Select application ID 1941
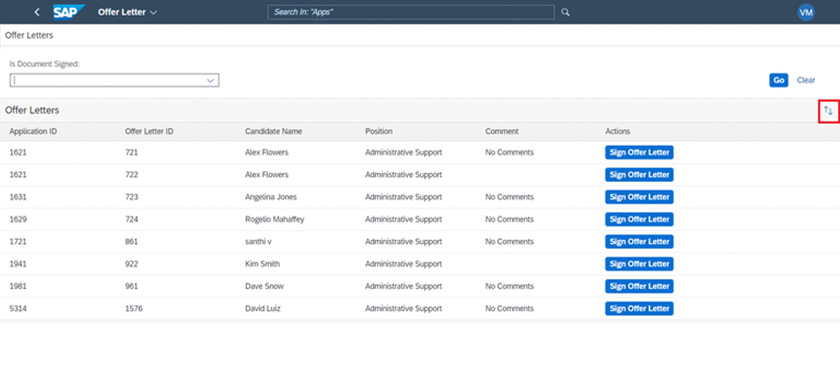840x390 pixels. [18, 264]
